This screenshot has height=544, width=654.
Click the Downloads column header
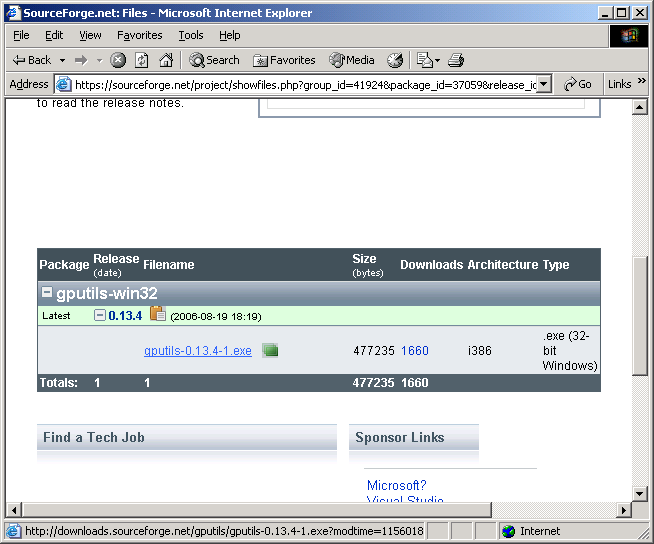point(432,264)
